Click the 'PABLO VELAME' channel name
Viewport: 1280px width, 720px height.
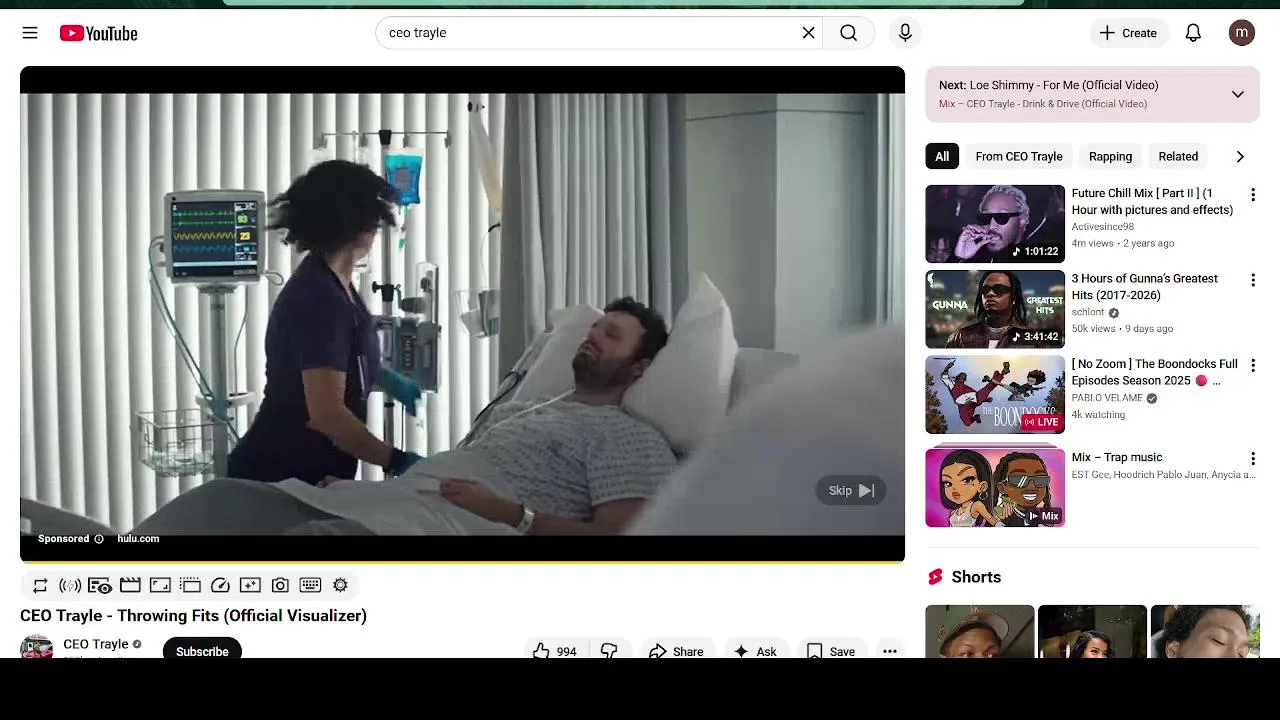[1107, 398]
